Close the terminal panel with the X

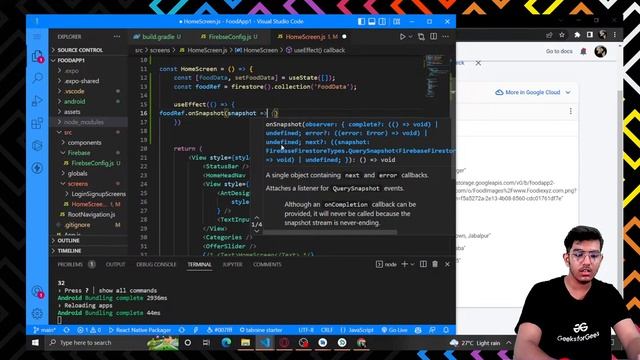(447, 264)
